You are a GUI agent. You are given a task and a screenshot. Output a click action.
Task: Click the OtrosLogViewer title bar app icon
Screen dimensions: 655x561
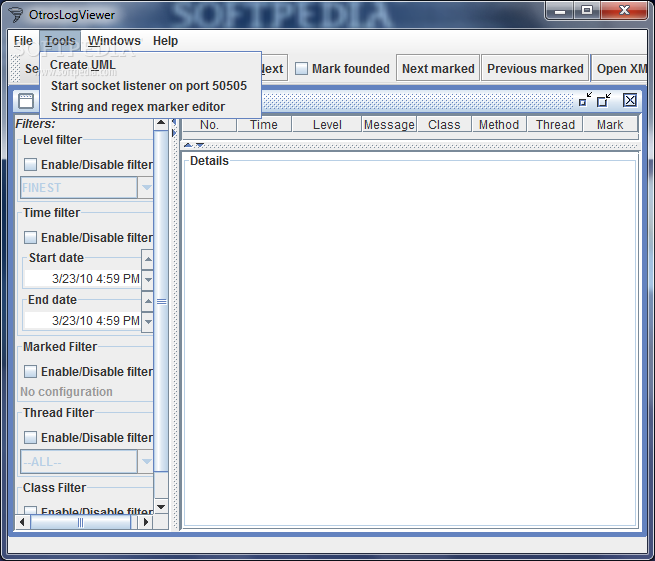pyautogui.click(x=16, y=15)
